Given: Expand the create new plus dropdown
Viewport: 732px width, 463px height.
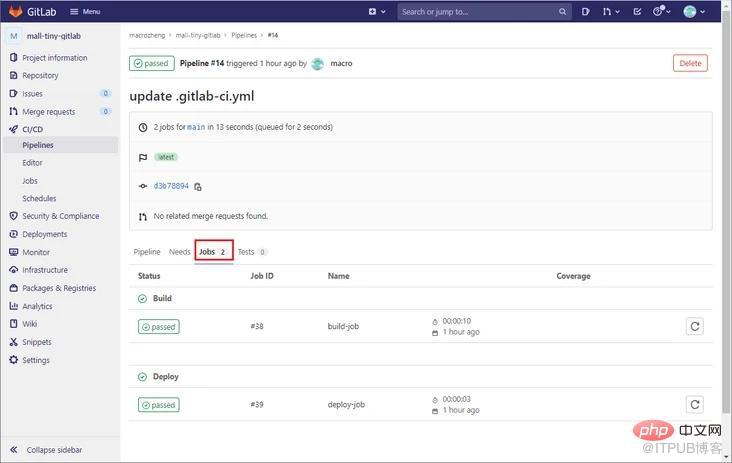Looking at the screenshot, I should tap(377, 12).
